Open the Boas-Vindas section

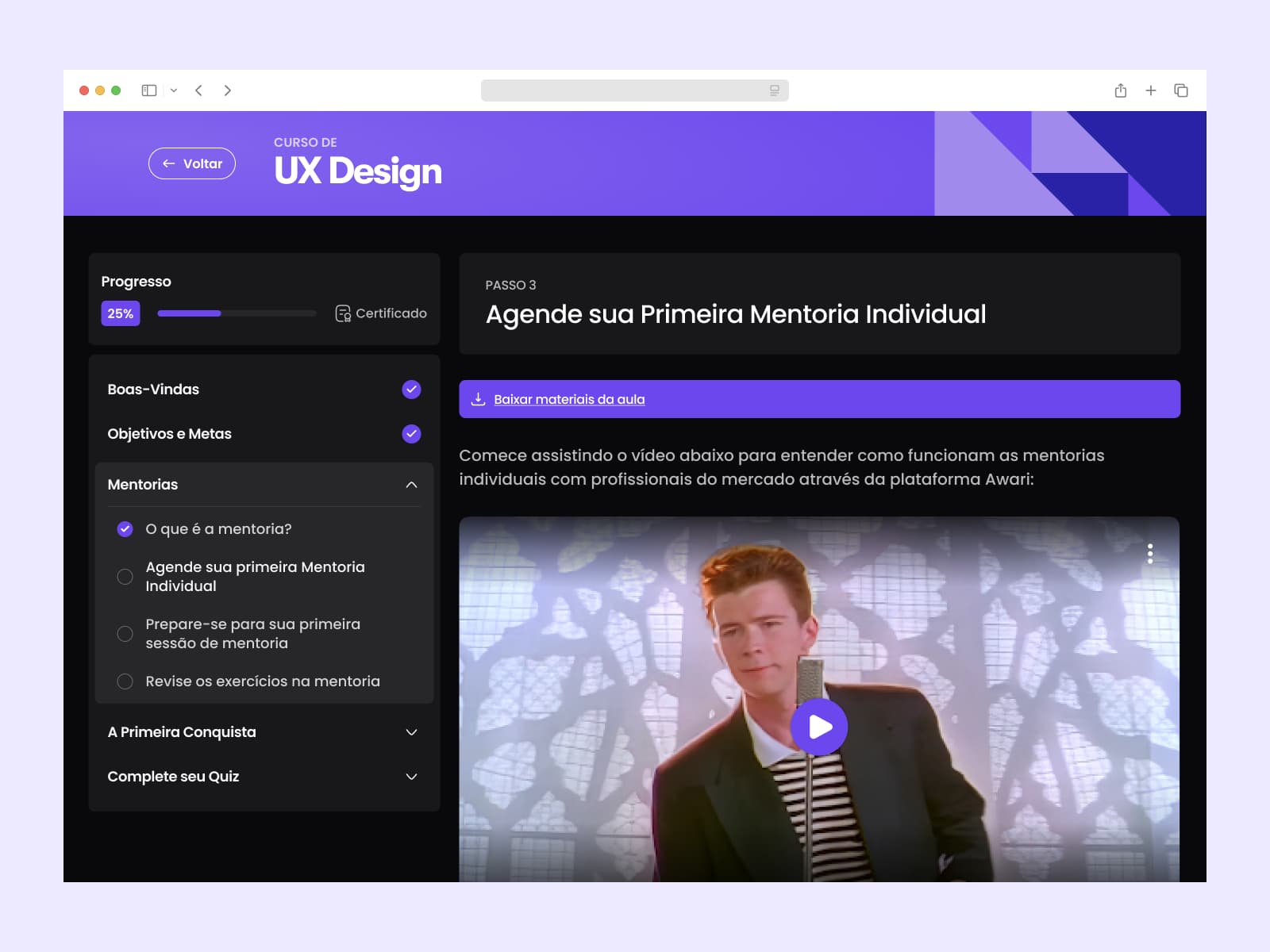click(x=153, y=390)
